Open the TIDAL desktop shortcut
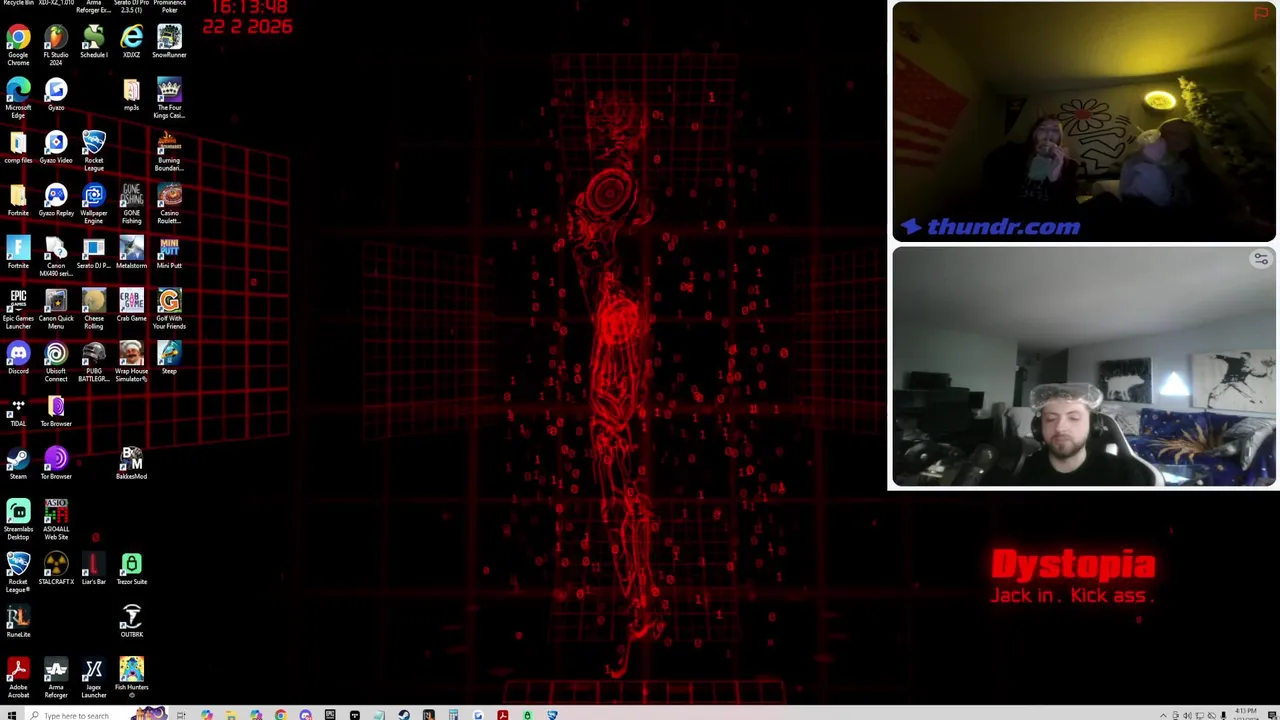Viewport: 1280px width, 720px height. (18, 411)
